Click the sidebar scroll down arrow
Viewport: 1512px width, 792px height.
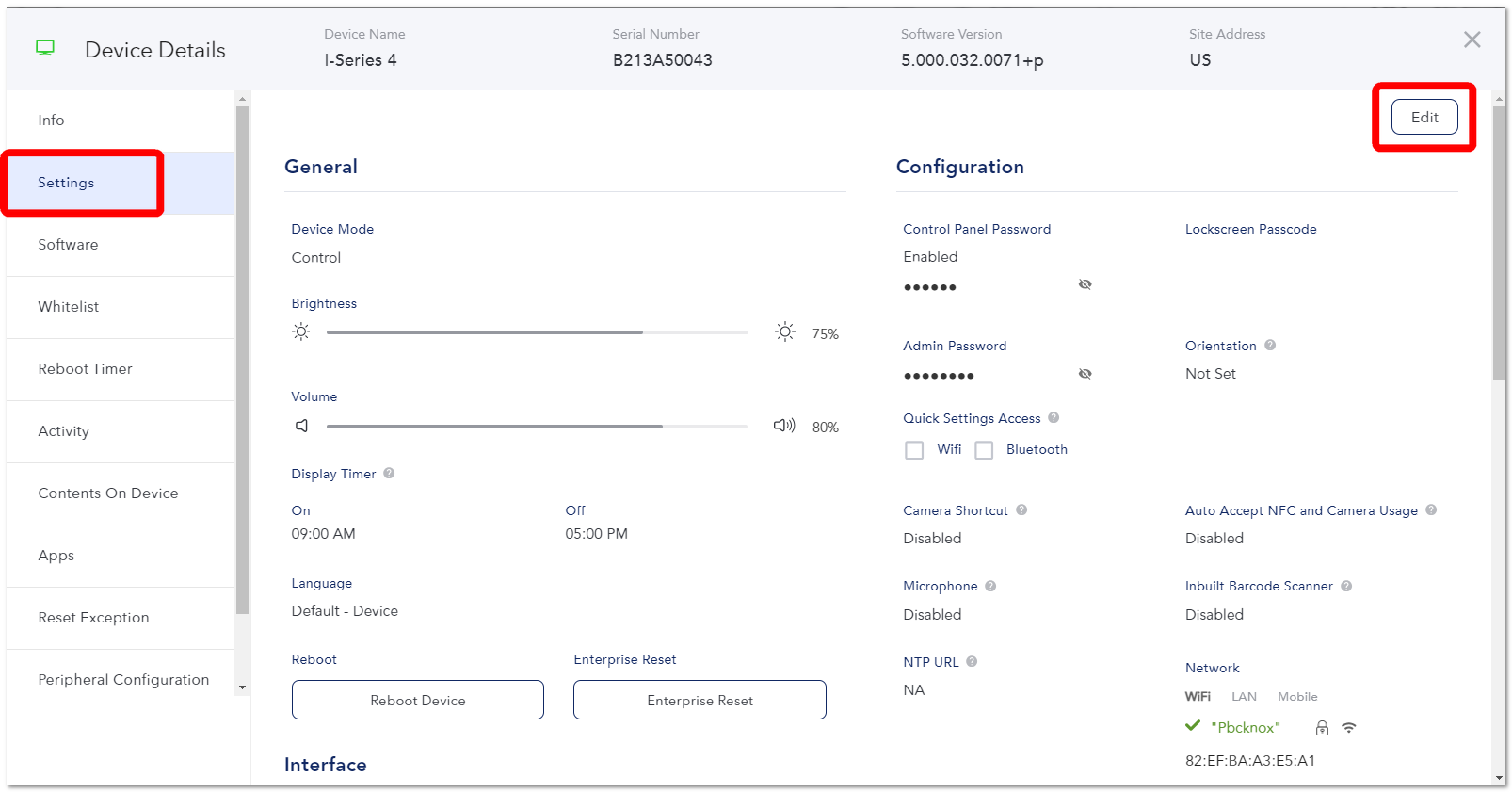pyautogui.click(x=242, y=687)
